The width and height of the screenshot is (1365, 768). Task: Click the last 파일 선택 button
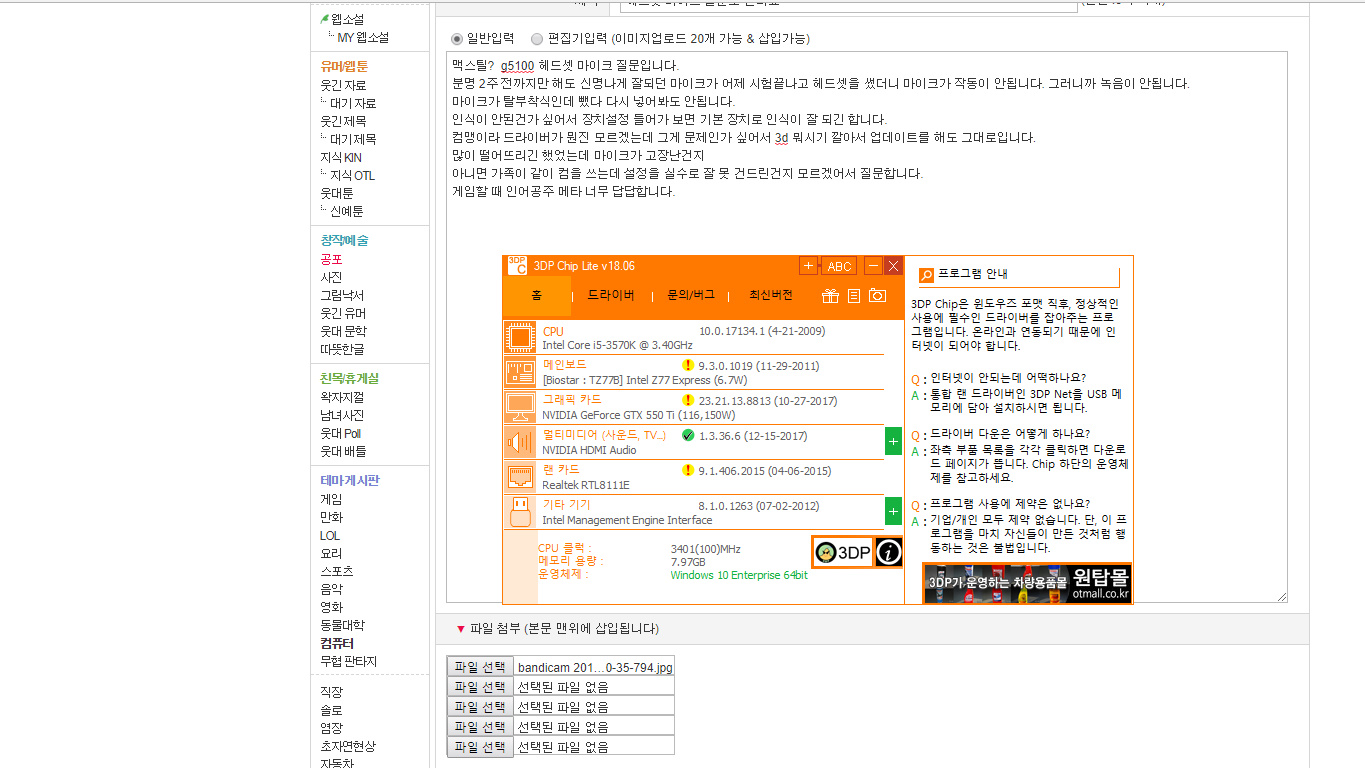coord(480,747)
